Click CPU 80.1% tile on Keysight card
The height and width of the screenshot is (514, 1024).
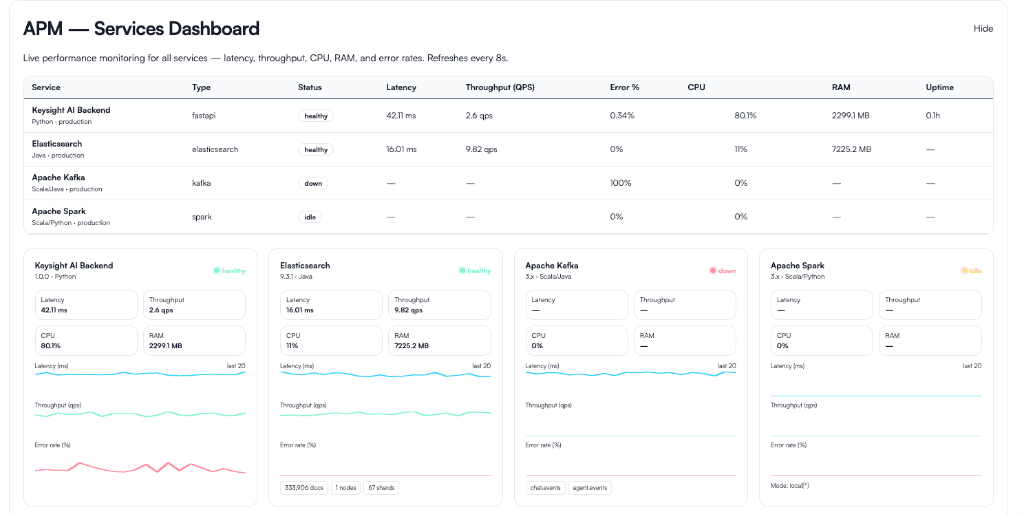pos(86,340)
